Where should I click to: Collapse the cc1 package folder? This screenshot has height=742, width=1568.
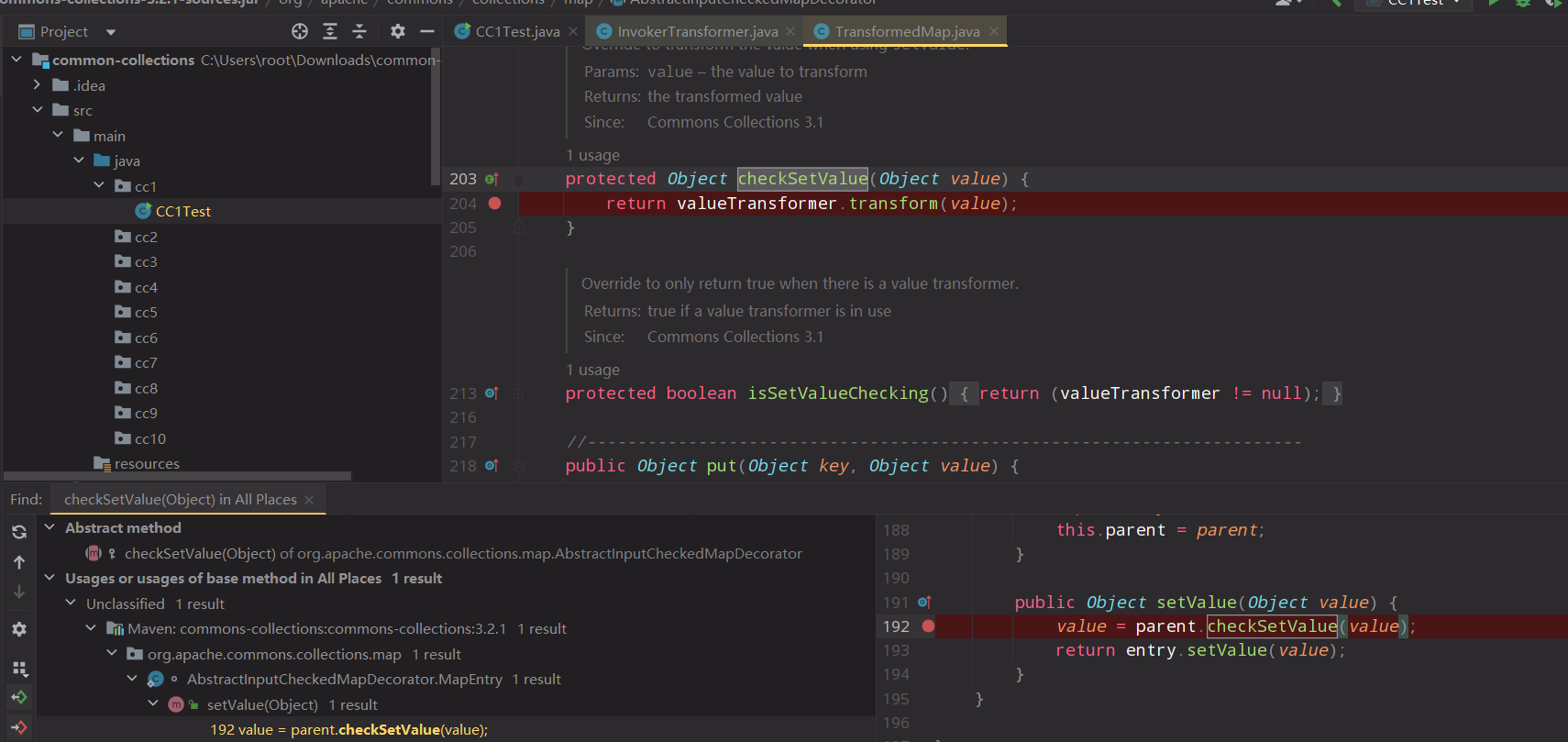pyautogui.click(x=99, y=186)
